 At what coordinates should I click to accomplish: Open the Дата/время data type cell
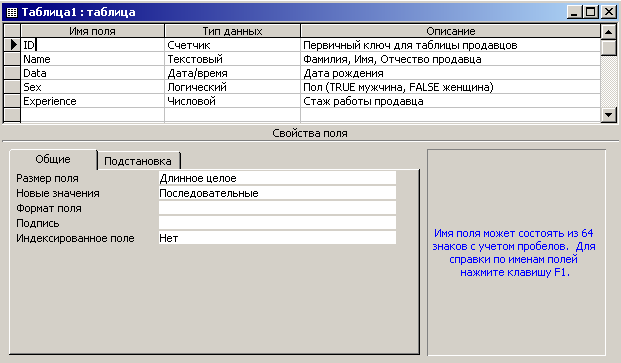click(232, 73)
